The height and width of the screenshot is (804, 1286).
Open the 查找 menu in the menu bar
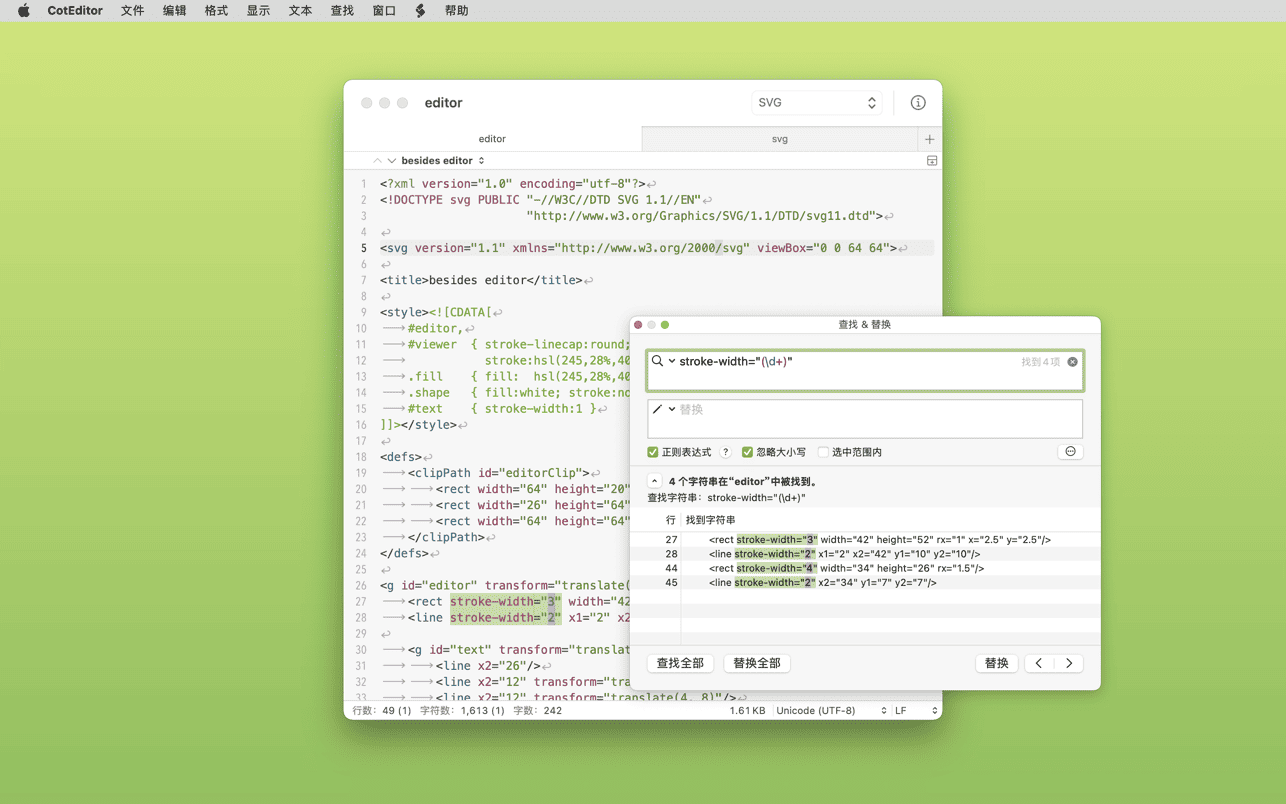point(342,11)
